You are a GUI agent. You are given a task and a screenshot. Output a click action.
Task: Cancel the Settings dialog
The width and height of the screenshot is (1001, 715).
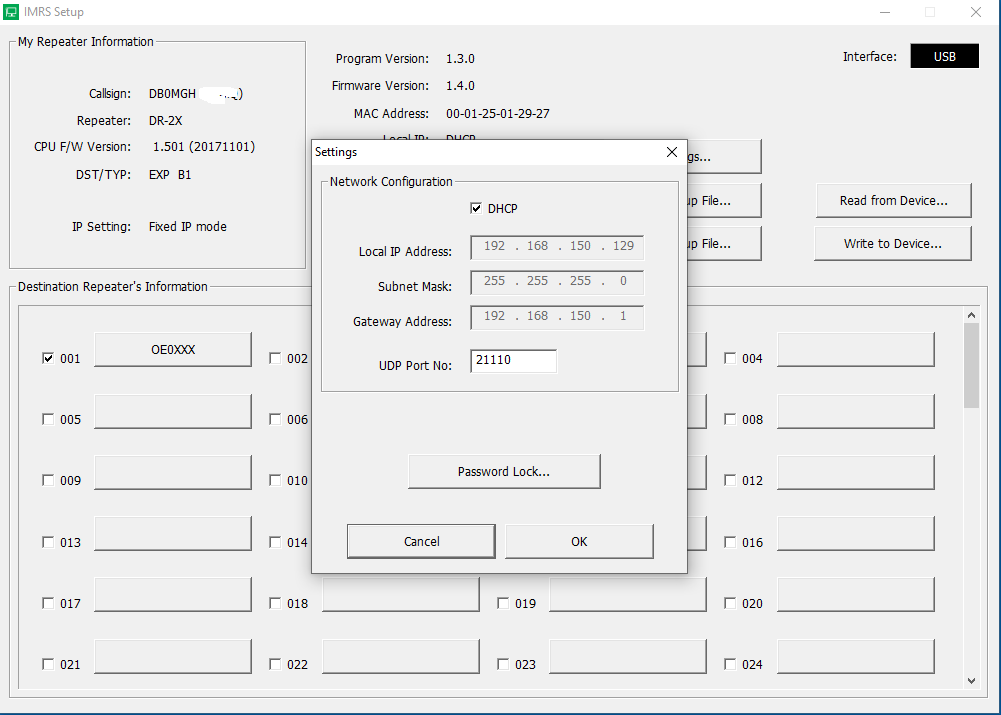click(421, 541)
